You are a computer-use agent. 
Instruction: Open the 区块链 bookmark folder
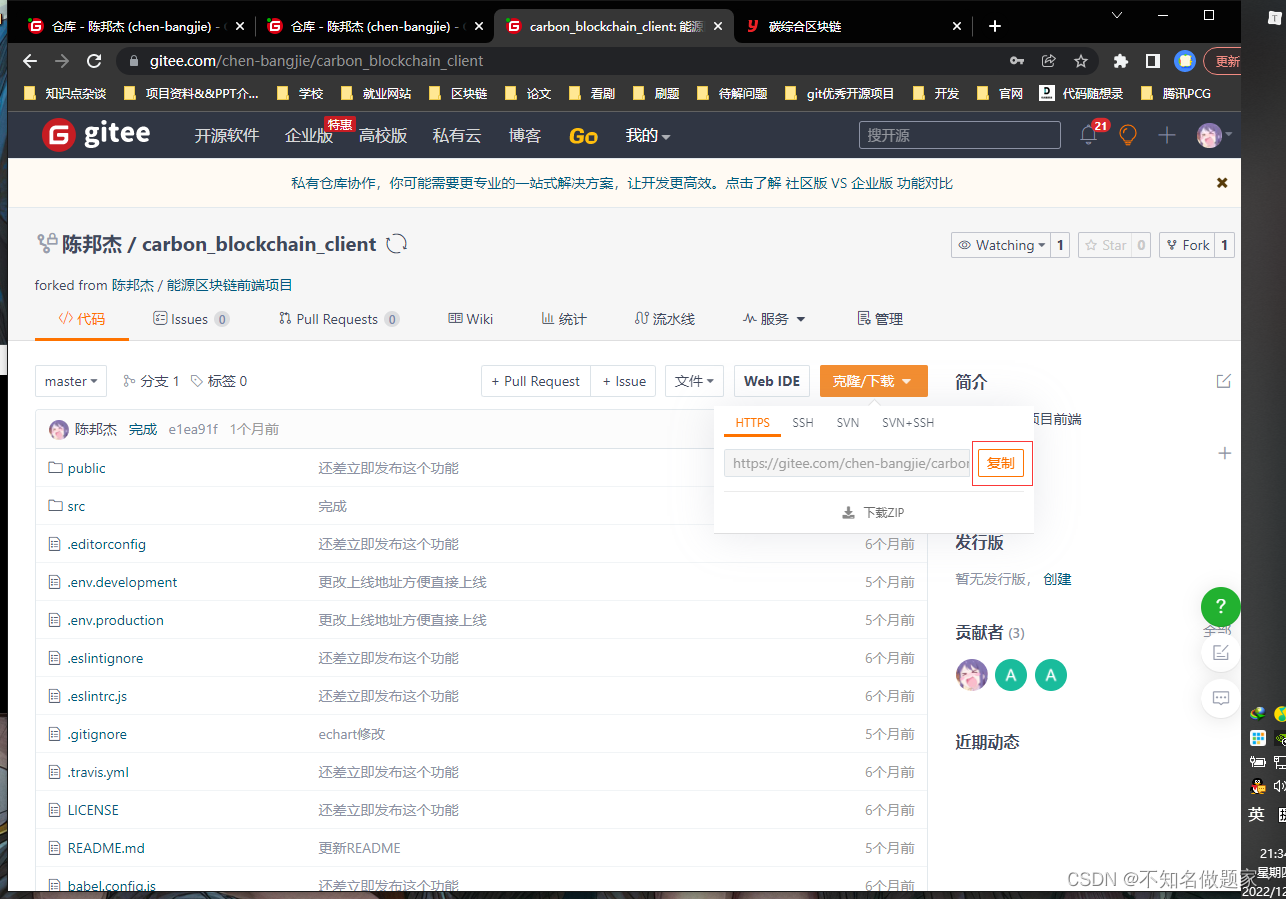(x=458, y=93)
